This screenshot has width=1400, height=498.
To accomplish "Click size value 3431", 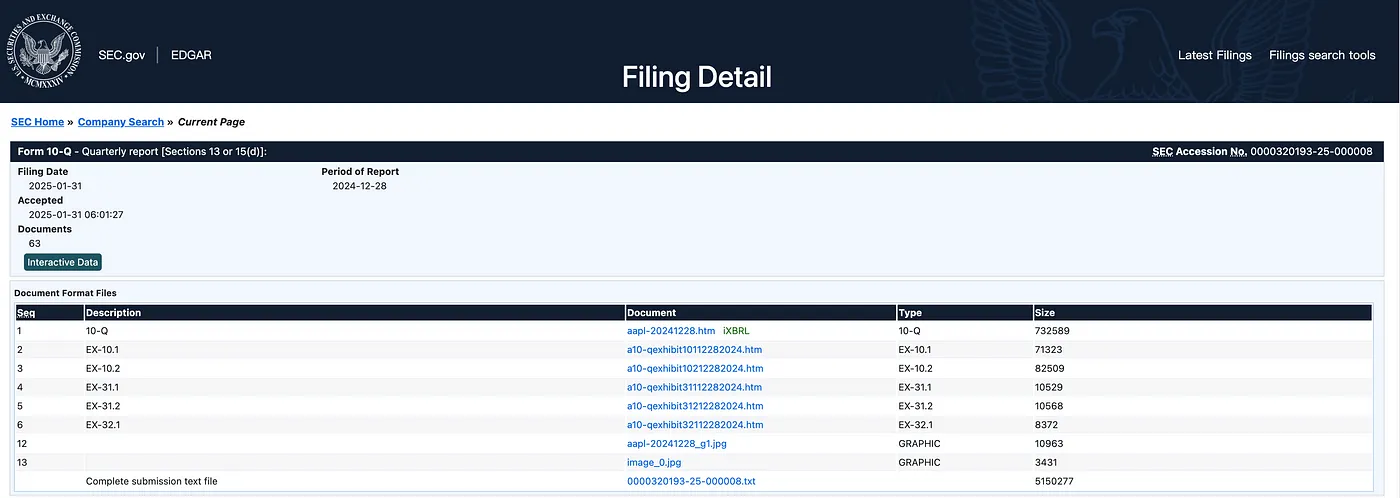I will tap(1047, 462).
